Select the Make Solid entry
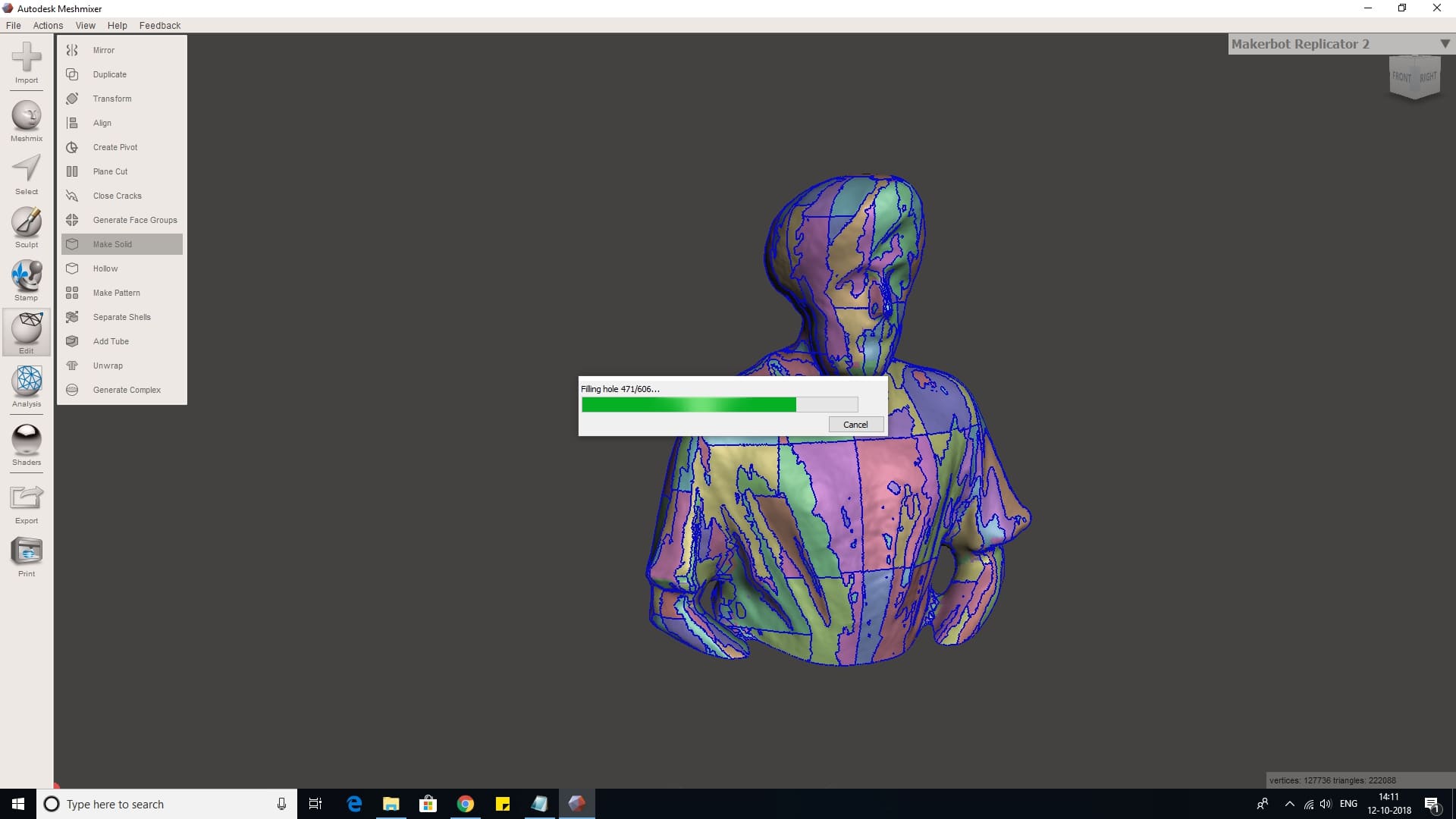 click(x=122, y=244)
